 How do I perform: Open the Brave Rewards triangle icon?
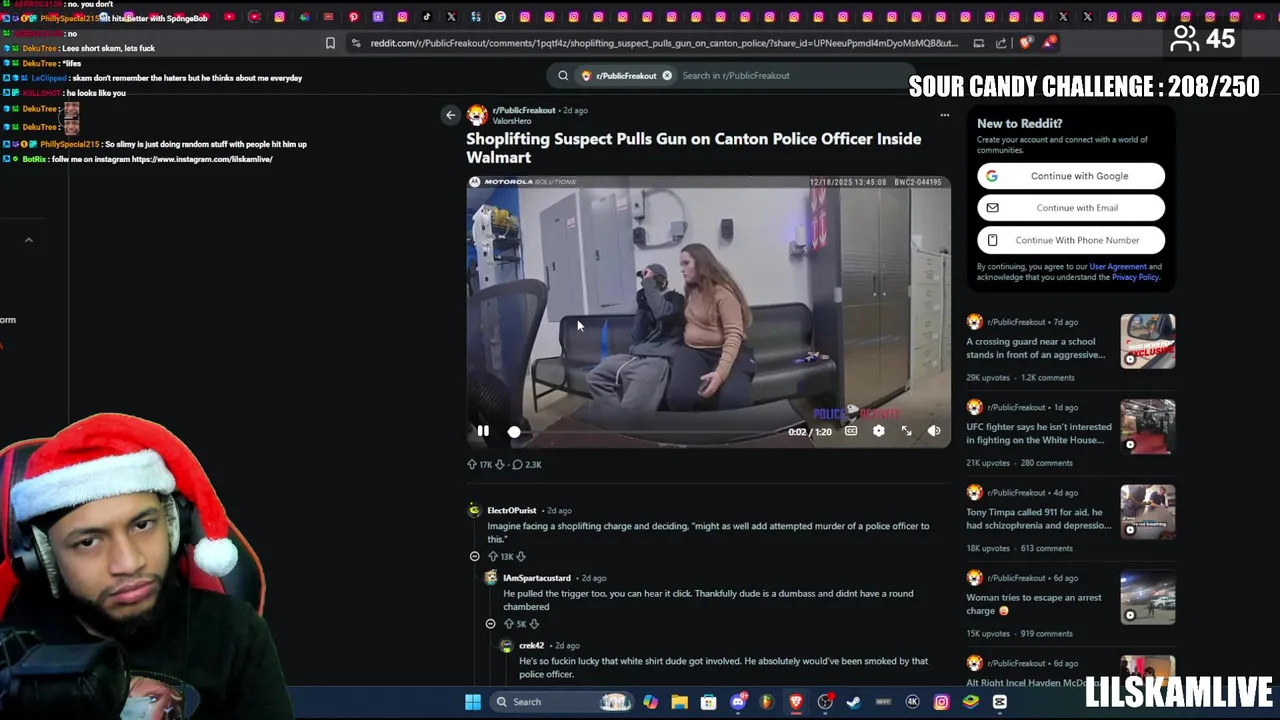[x=1048, y=43]
